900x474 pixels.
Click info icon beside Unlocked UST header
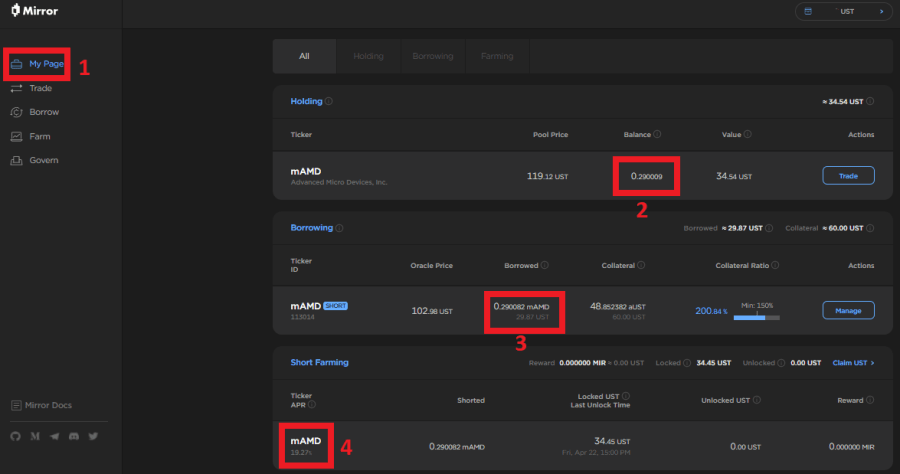tap(757, 400)
